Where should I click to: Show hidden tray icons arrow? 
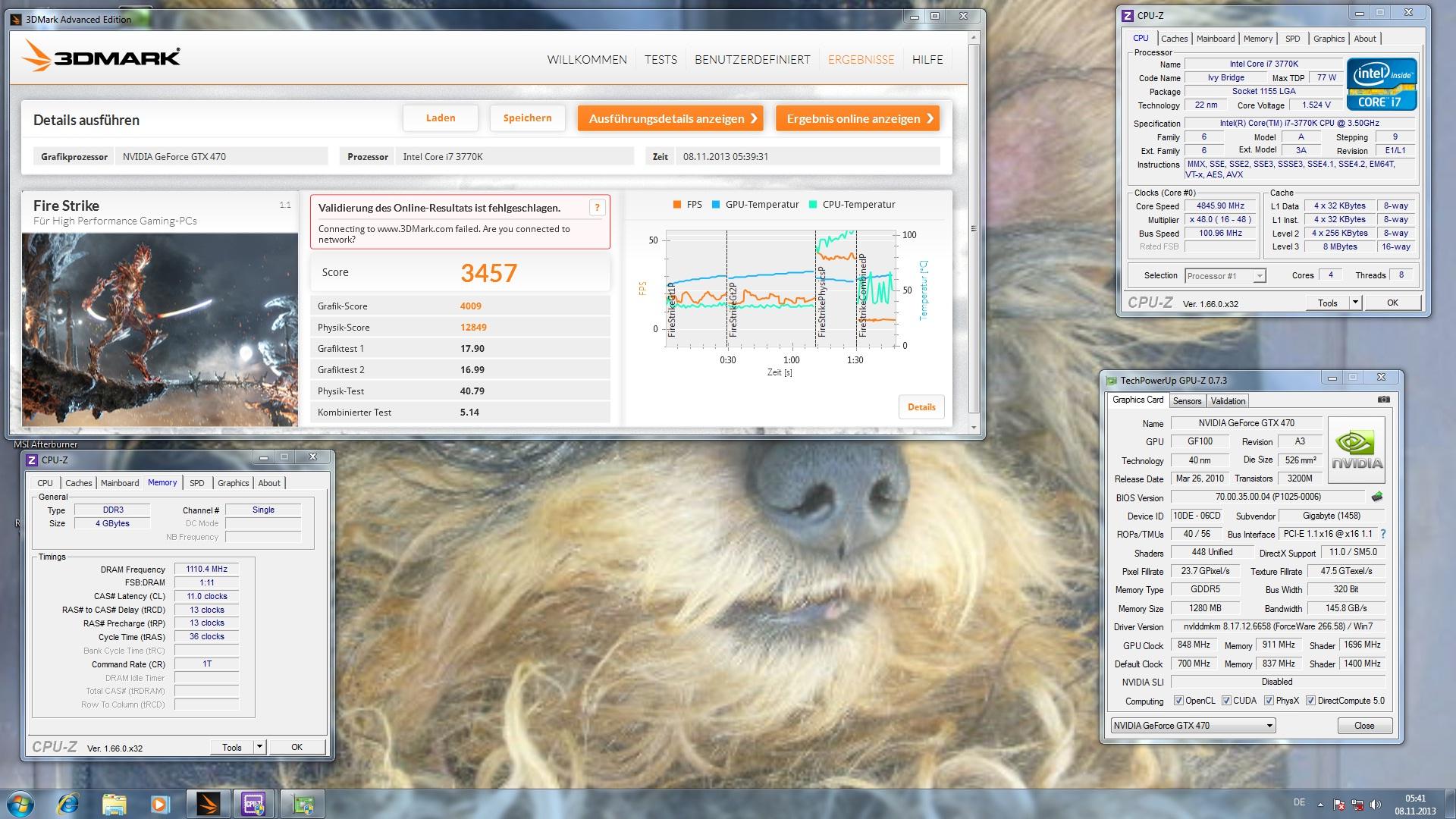[1320, 805]
